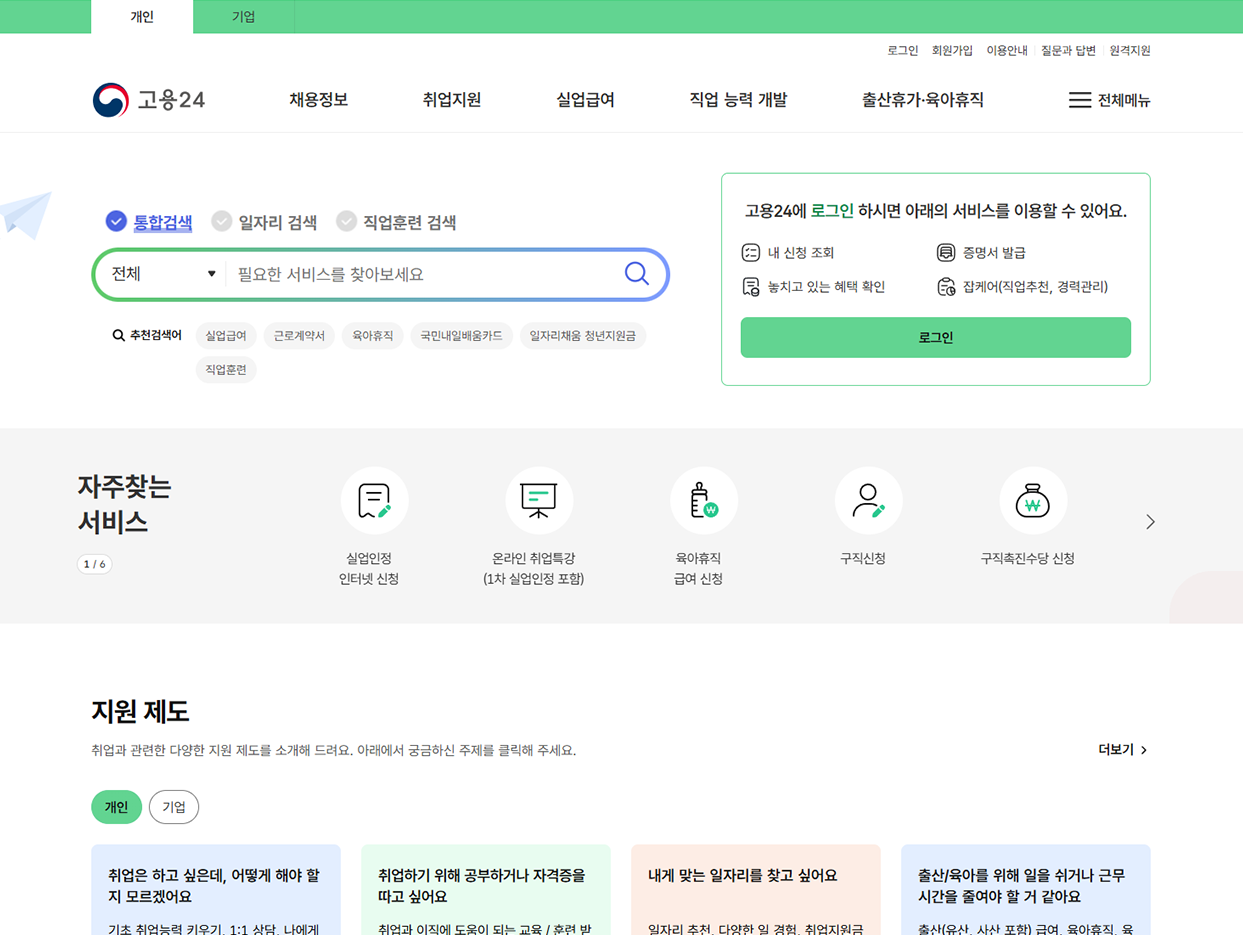Image resolution: width=1243 pixels, height=935 pixels.
Task: Switch to the 개인 top tab
Action: tap(142, 17)
